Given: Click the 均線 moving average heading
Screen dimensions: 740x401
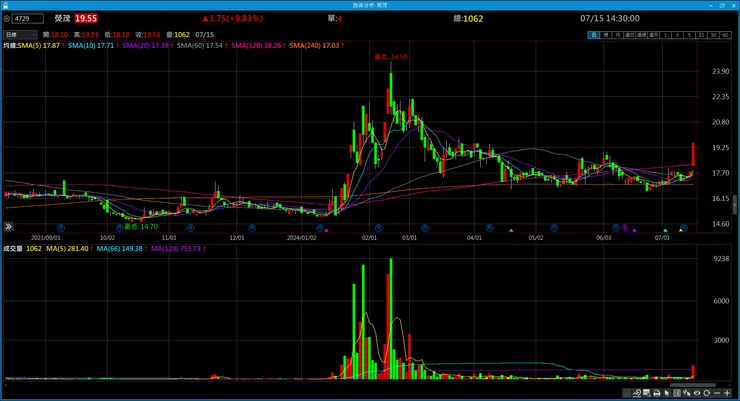Looking at the screenshot, I should (x=10, y=45).
